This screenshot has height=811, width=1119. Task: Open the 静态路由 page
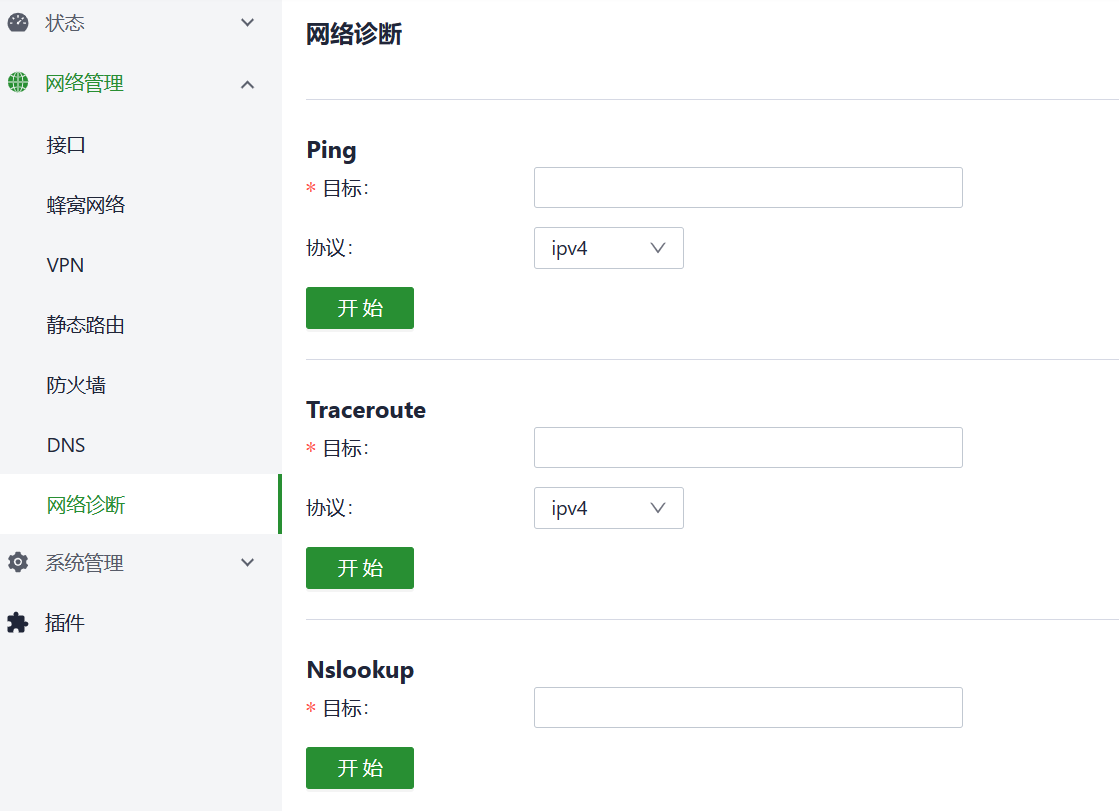tap(86, 325)
